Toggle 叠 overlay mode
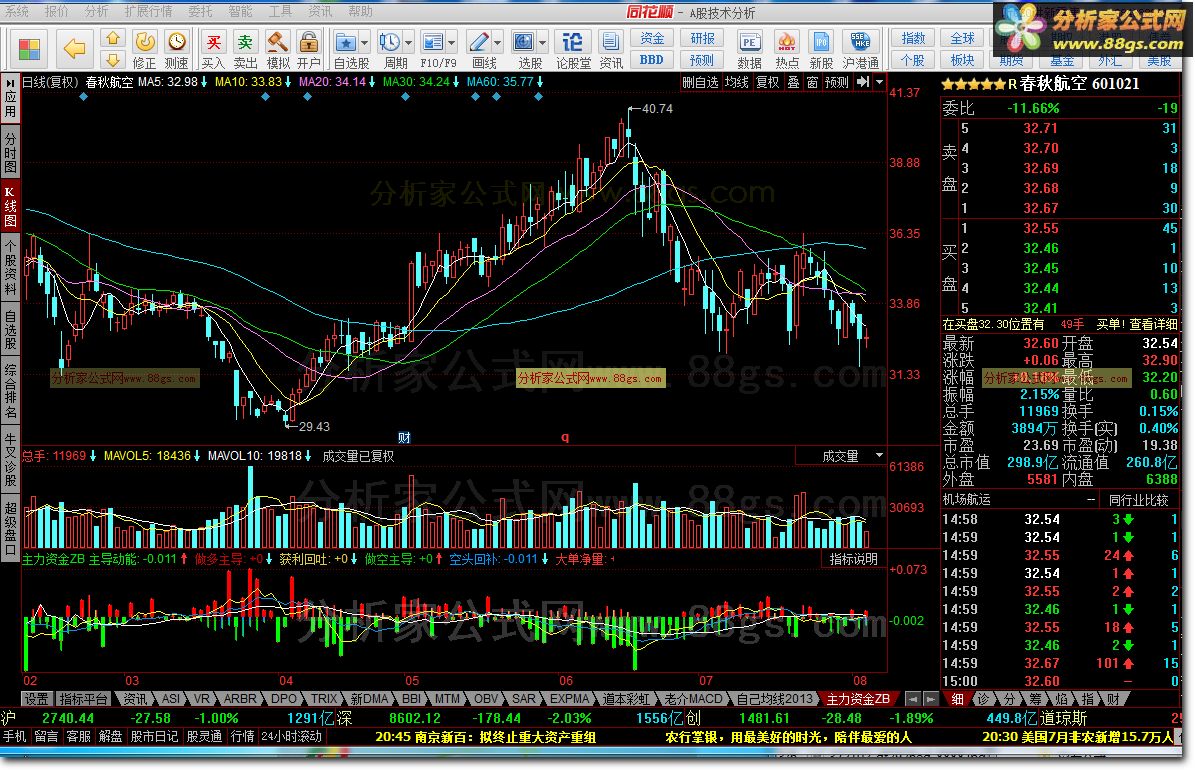Viewport: 1195px width, 770px height. 793,82
